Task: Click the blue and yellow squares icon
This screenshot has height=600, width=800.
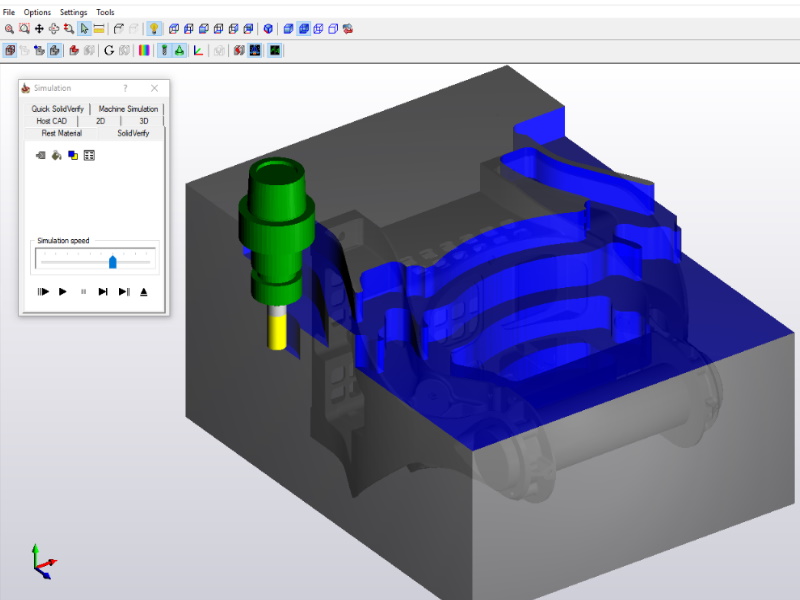Action: coord(73,155)
